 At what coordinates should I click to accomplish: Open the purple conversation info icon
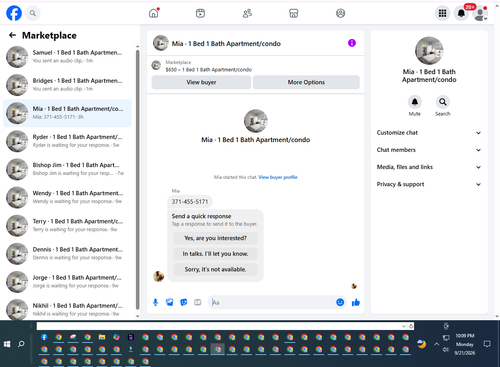[352, 43]
